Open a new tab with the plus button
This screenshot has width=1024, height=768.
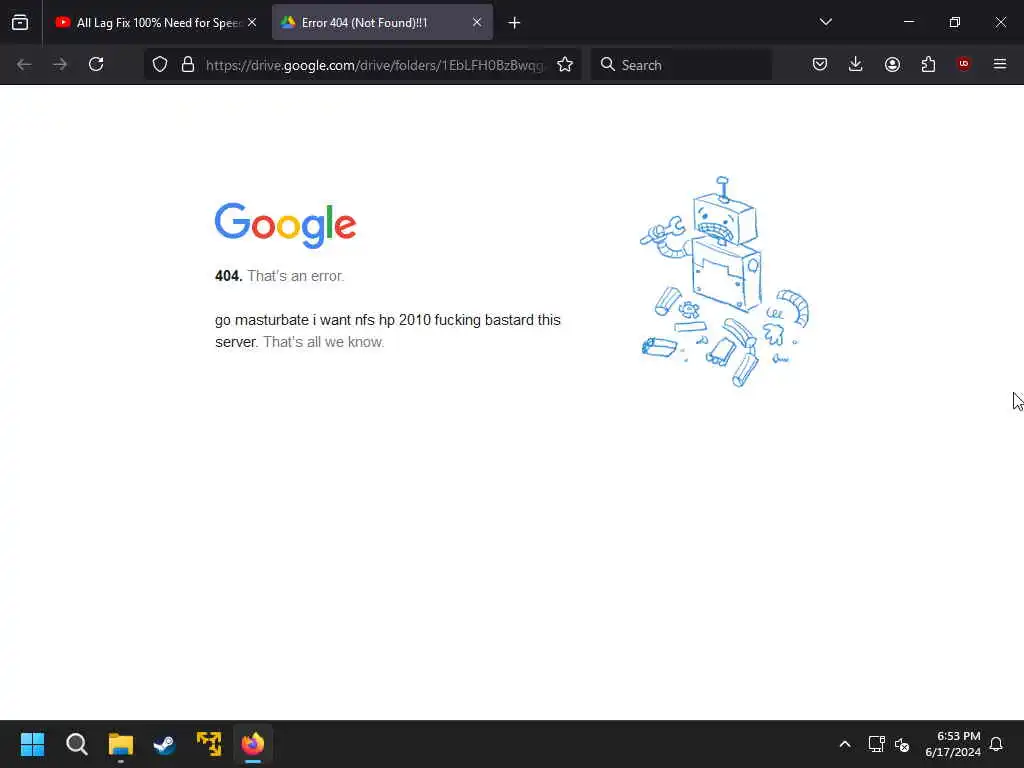(x=515, y=23)
